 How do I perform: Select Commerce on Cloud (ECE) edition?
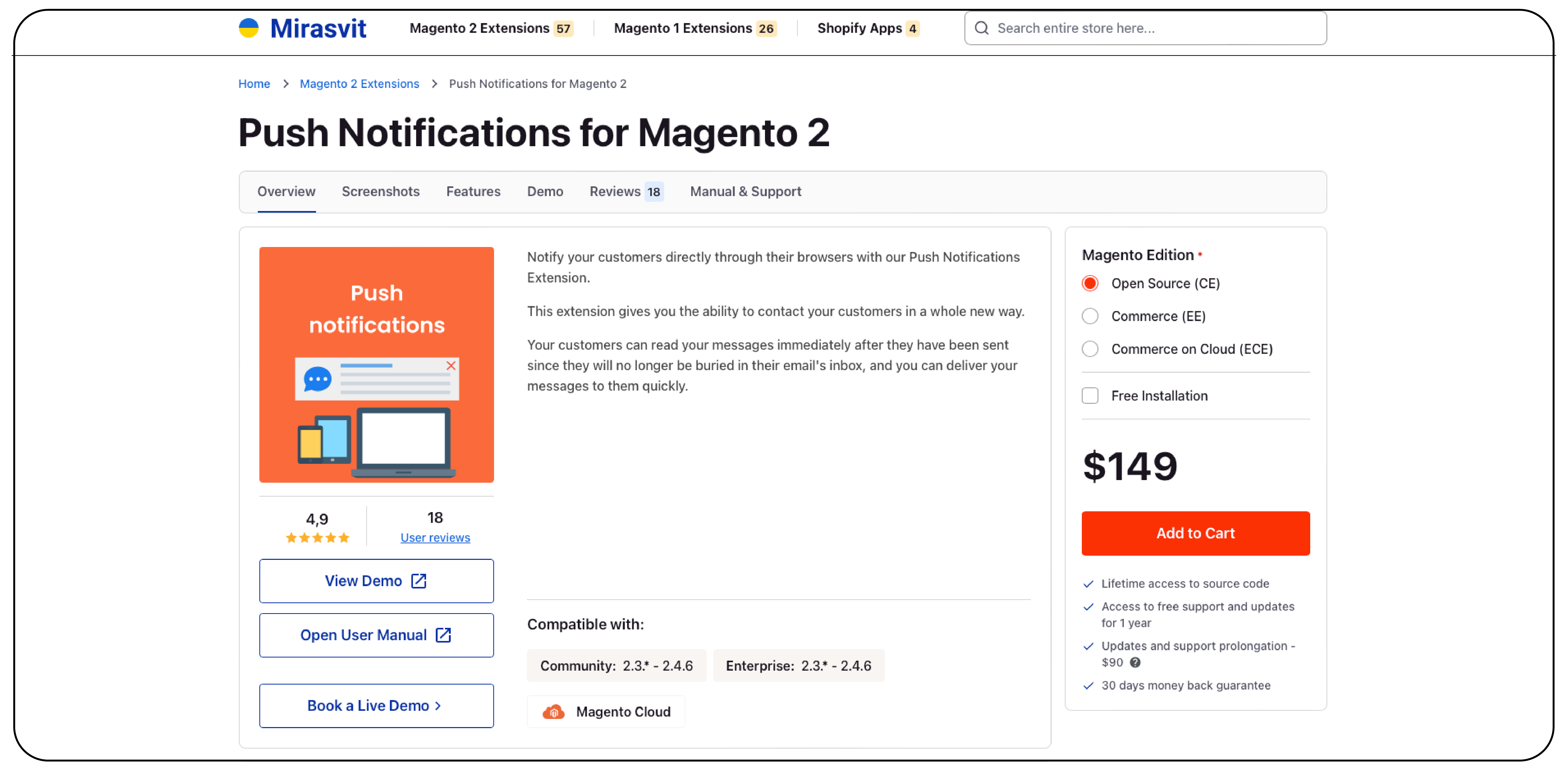pyautogui.click(x=1090, y=349)
